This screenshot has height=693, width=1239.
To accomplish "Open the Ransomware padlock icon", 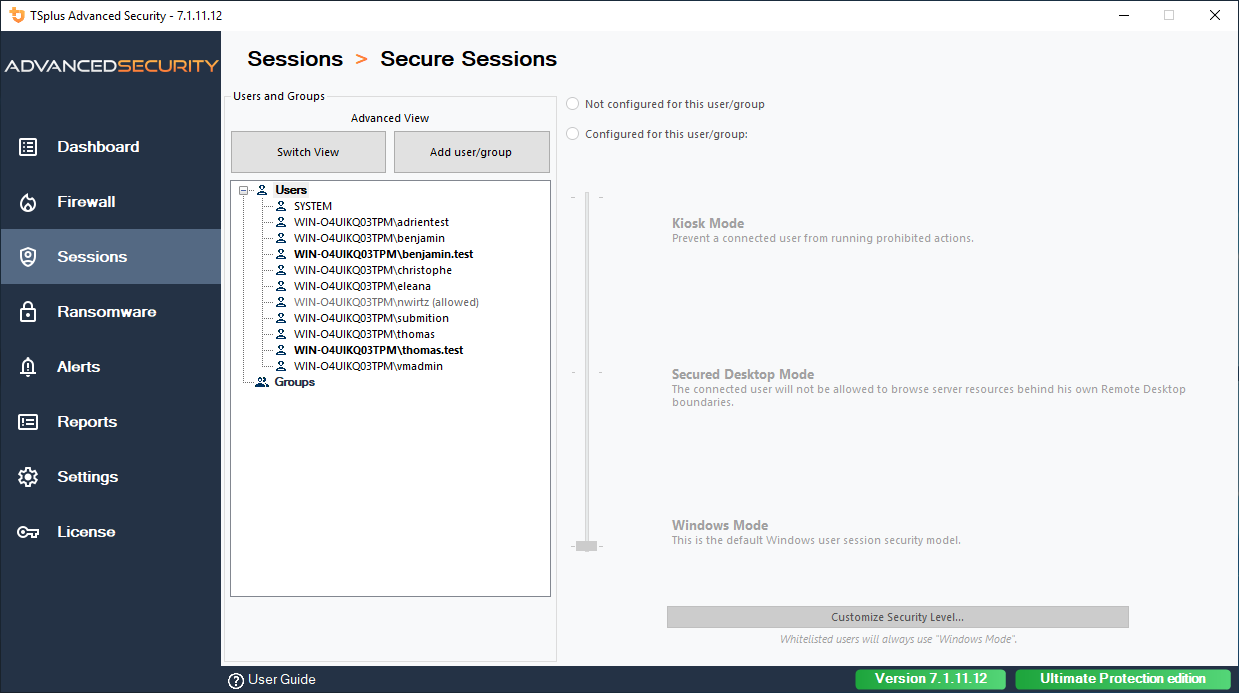I will point(27,311).
